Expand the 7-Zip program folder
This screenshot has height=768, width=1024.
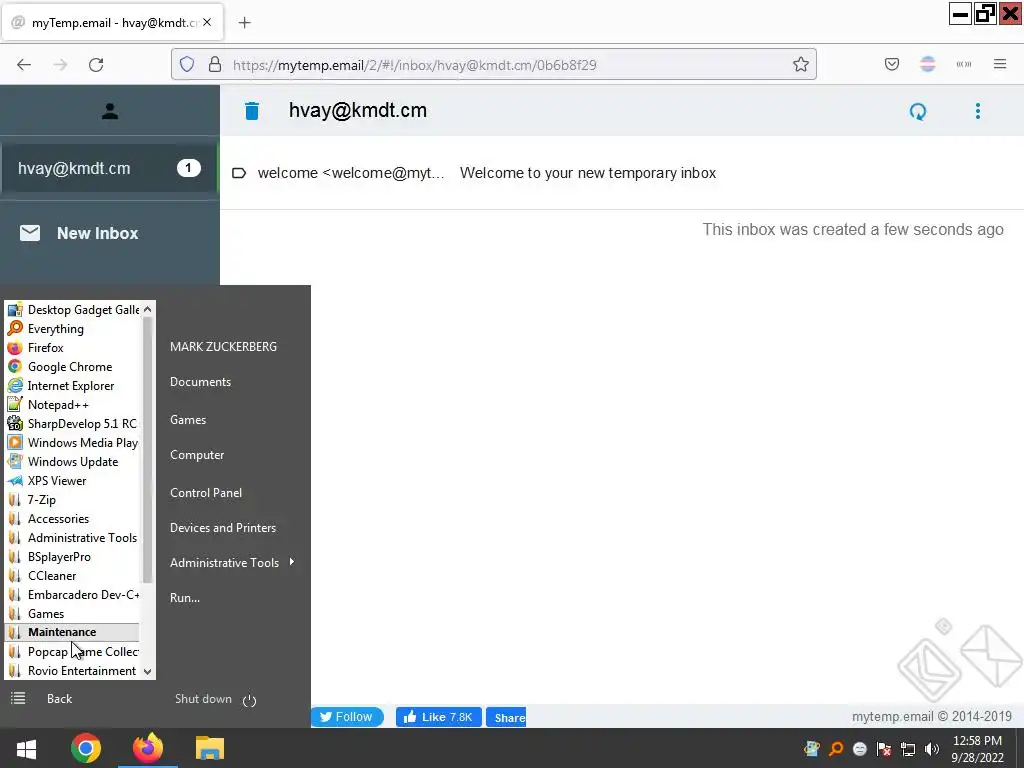point(72,500)
